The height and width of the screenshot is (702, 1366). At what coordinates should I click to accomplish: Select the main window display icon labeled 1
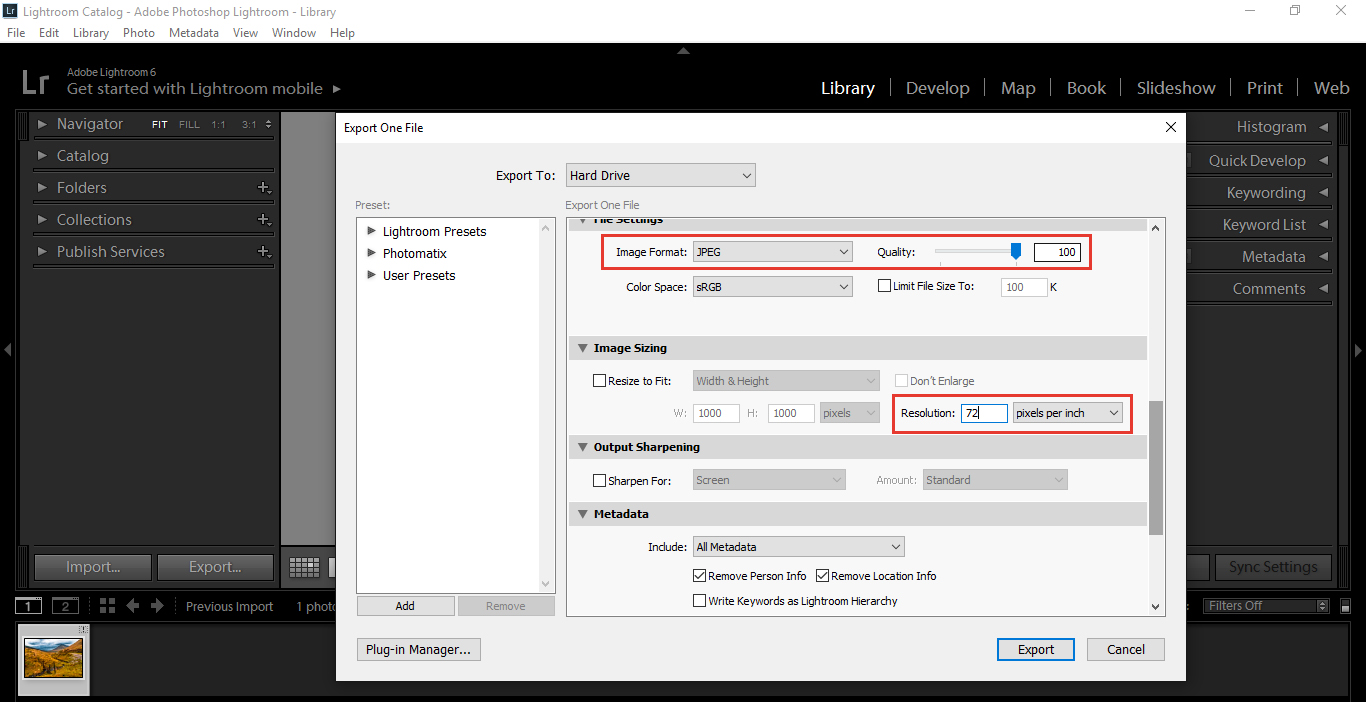(29, 606)
